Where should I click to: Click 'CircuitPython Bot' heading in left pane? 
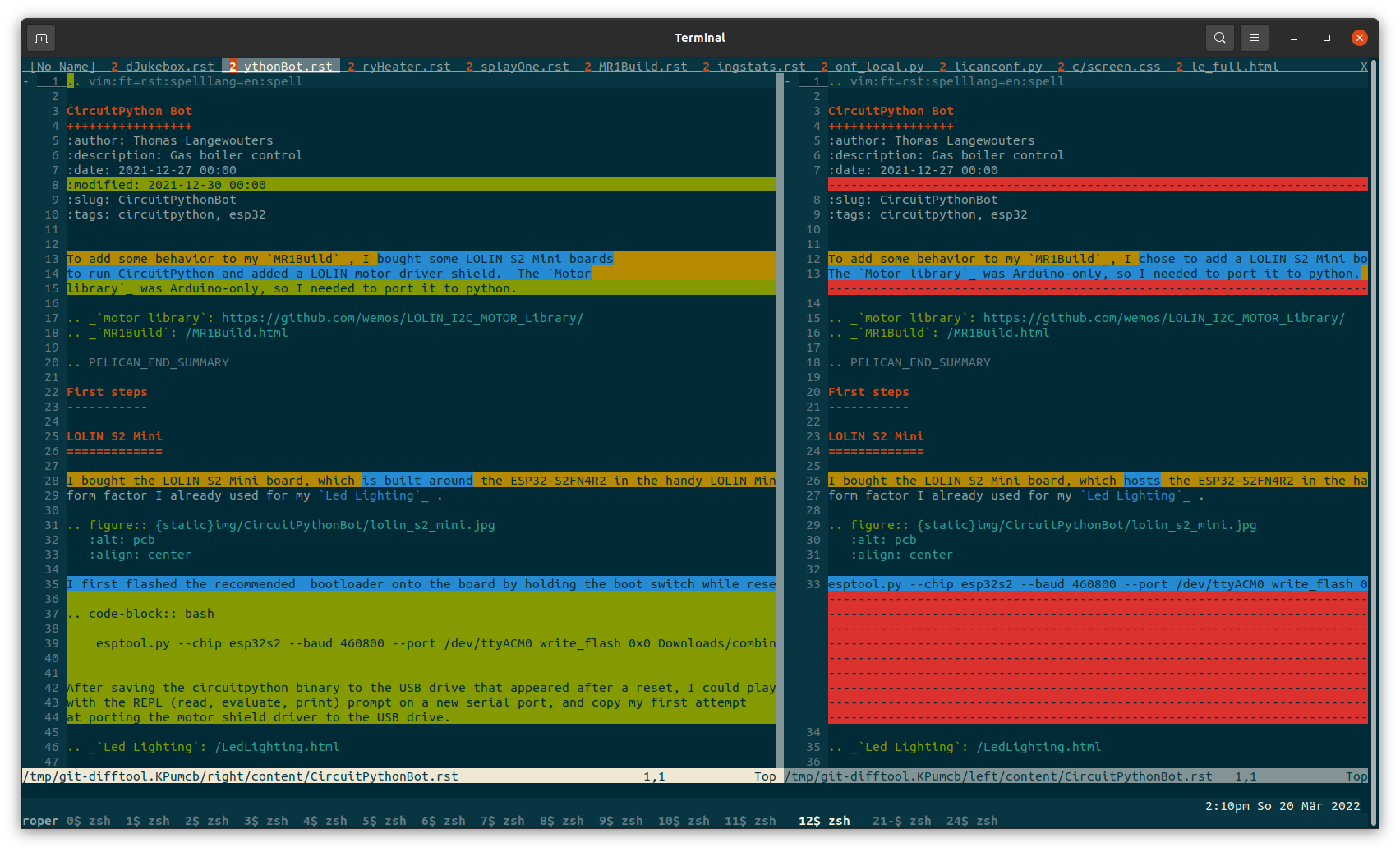click(x=129, y=111)
